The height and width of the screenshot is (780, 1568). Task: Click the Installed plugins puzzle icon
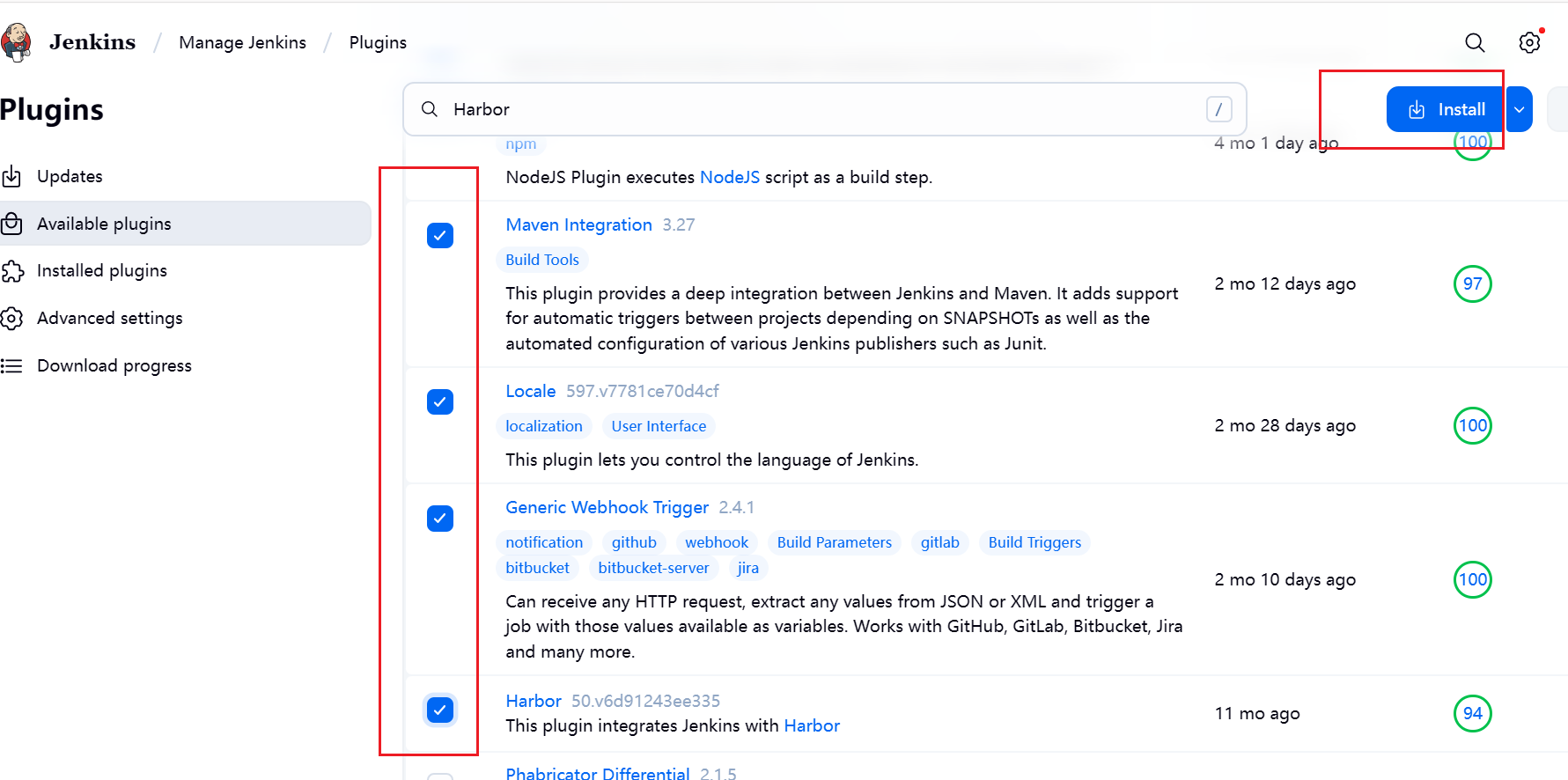[11, 270]
